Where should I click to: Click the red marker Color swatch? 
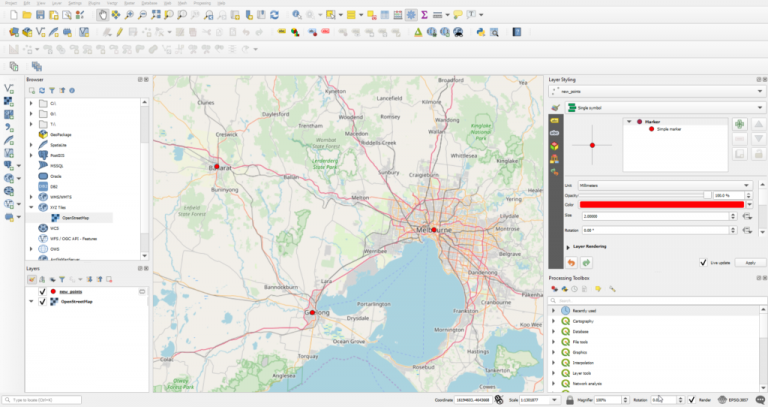(x=664, y=205)
